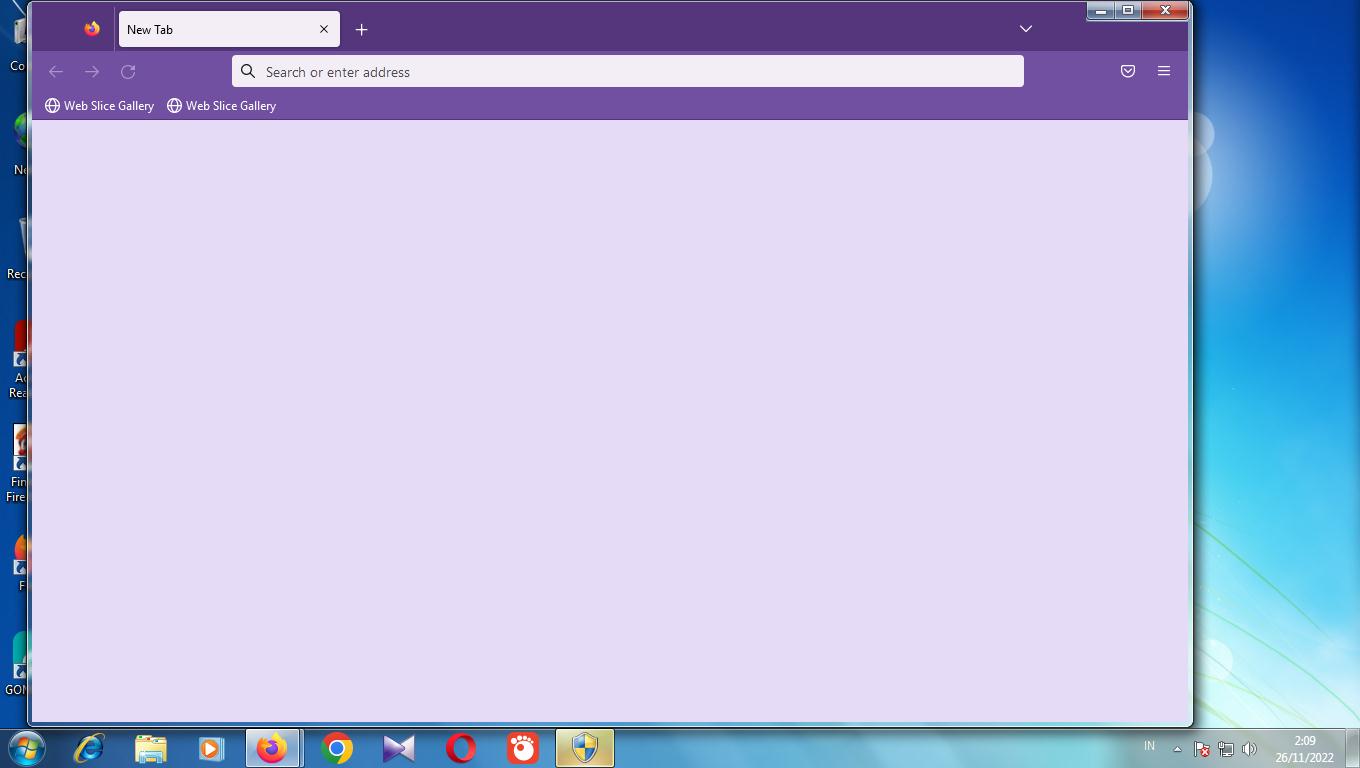Close the New Tab tab

(x=323, y=30)
